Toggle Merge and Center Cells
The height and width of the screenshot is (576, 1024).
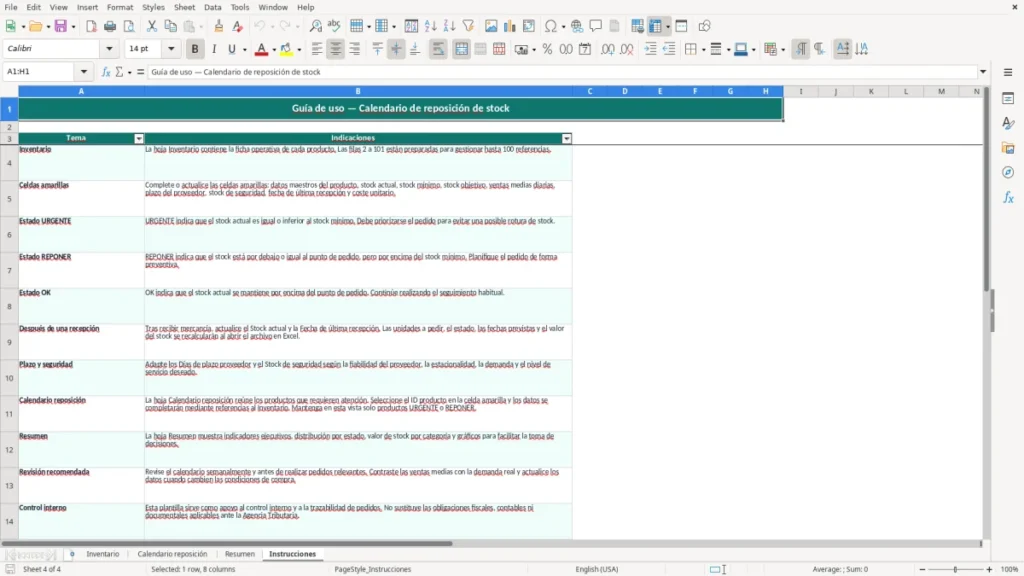[461, 49]
